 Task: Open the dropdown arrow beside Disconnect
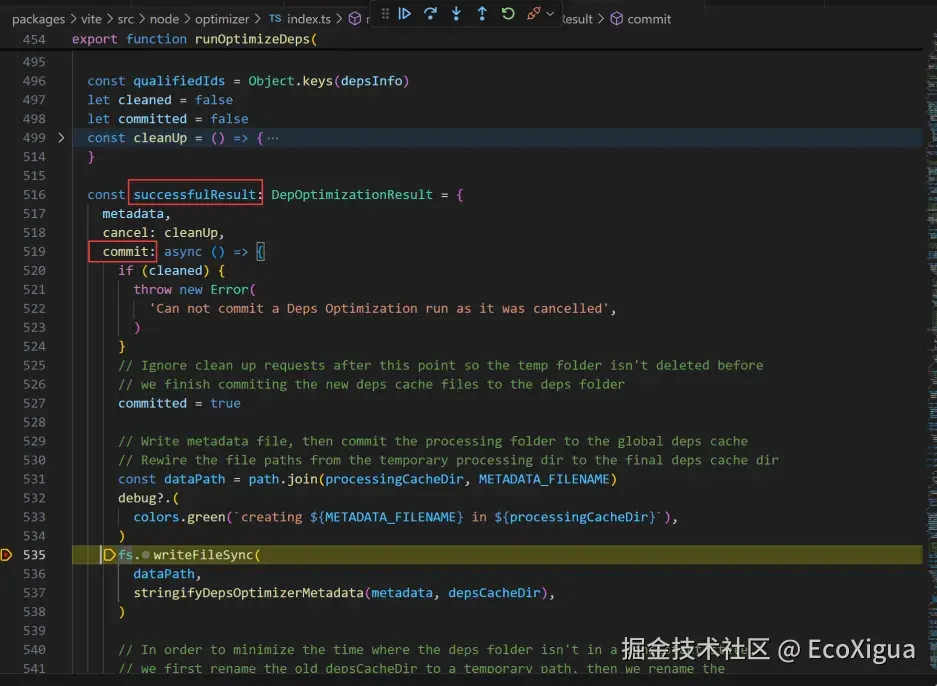pos(550,13)
